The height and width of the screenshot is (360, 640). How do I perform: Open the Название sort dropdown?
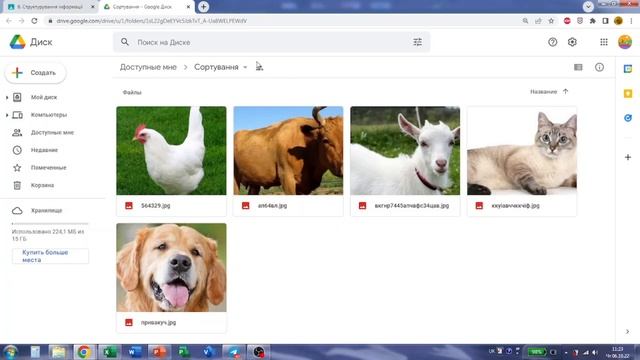pyautogui.click(x=543, y=92)
